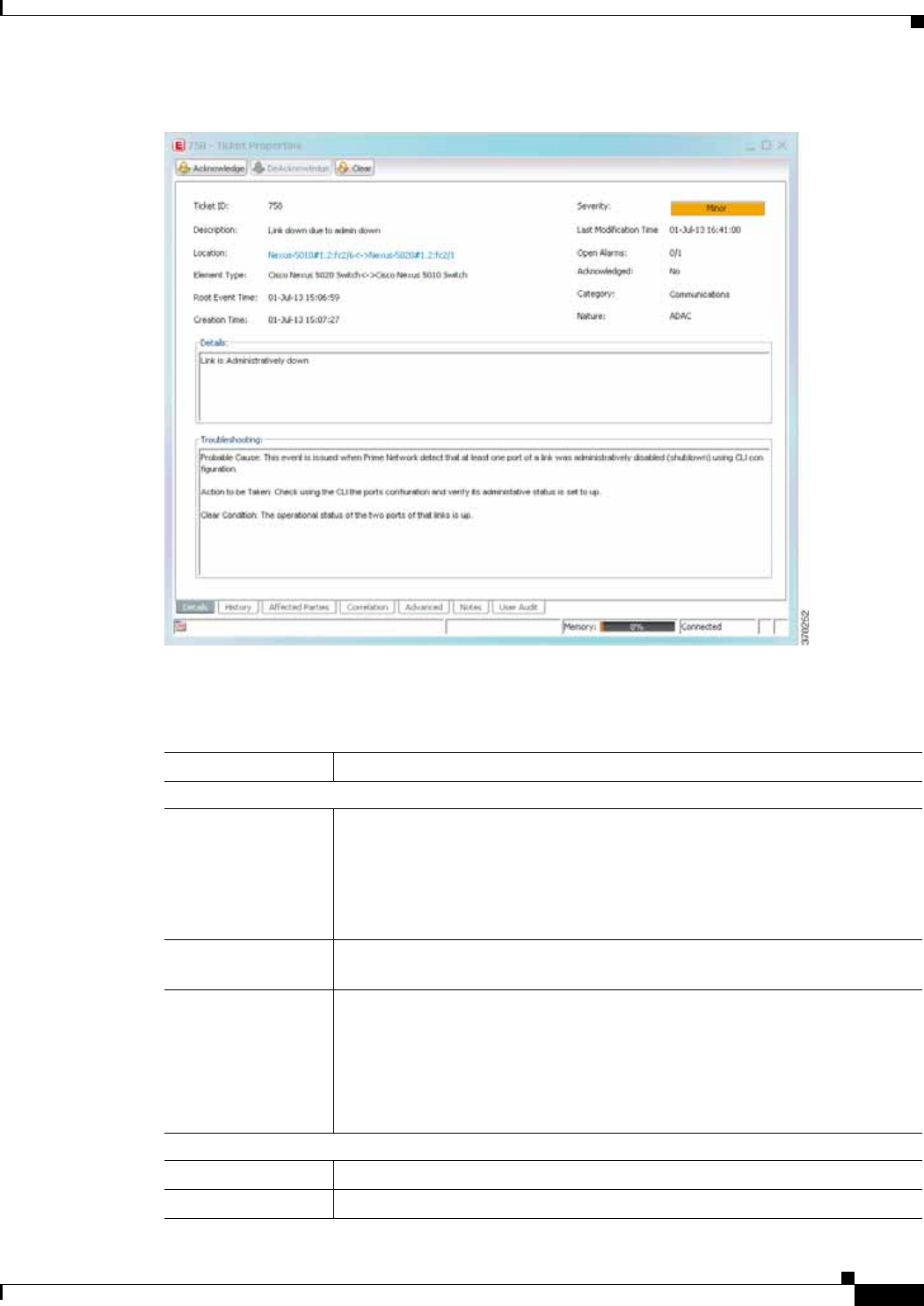Click the Connected status bar entry
This screenshot has height=1306, width=924.
coord(717,627)
